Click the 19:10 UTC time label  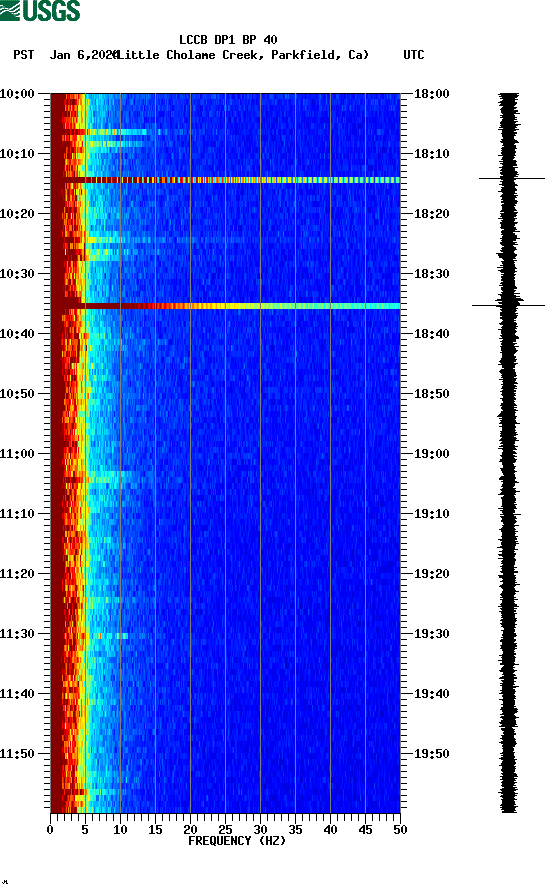tap(431, 514)
